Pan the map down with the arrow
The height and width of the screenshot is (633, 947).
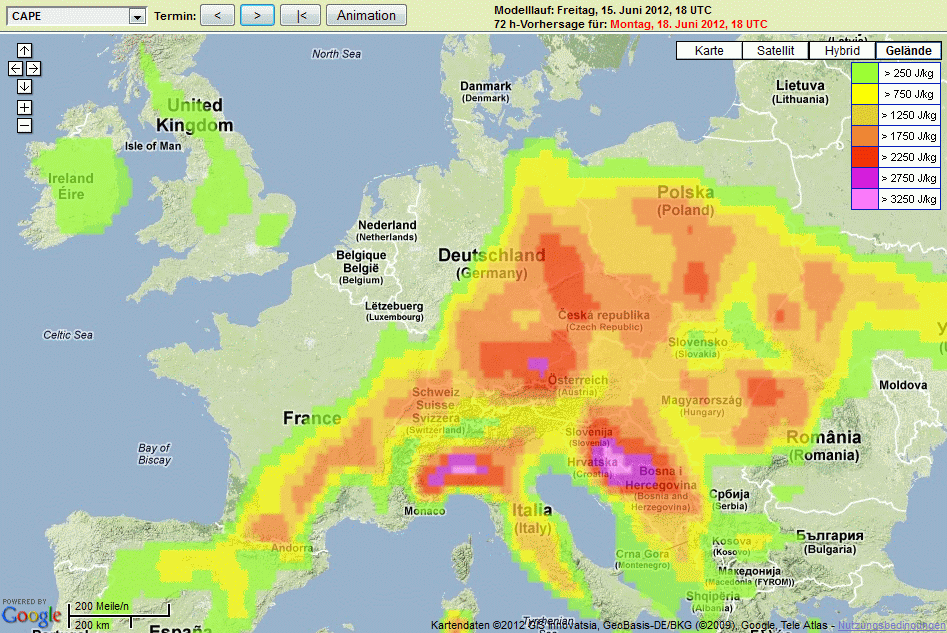pos(24,86)
